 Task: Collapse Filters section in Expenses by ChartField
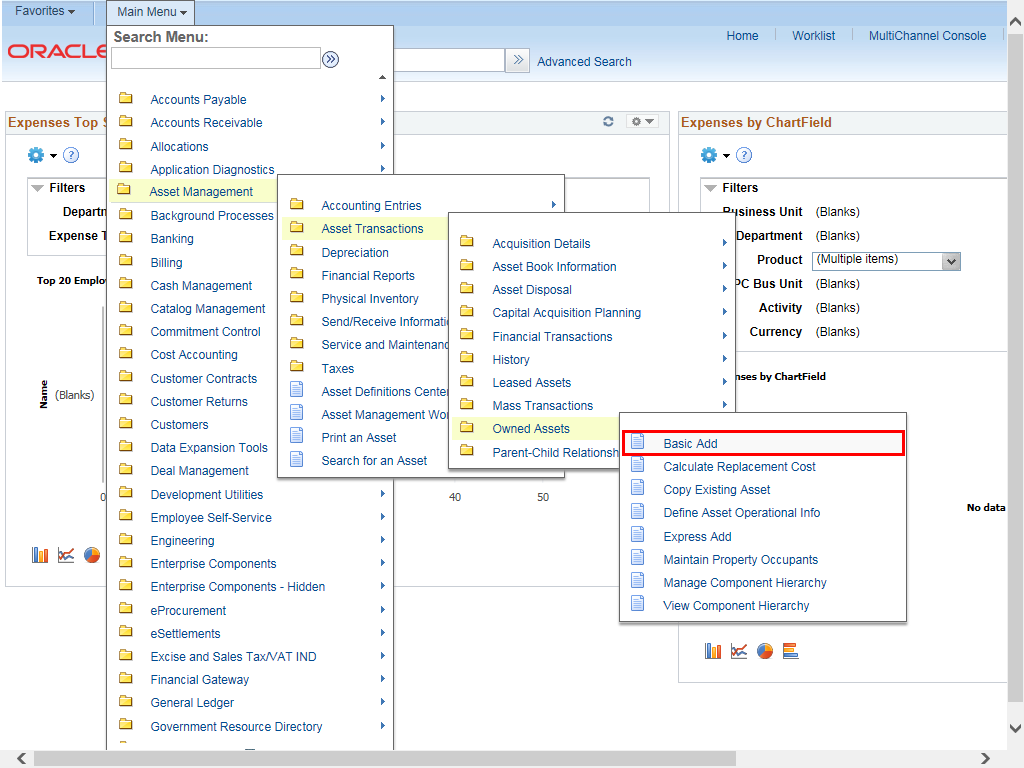pyautogui.click(x=711, y=188)
